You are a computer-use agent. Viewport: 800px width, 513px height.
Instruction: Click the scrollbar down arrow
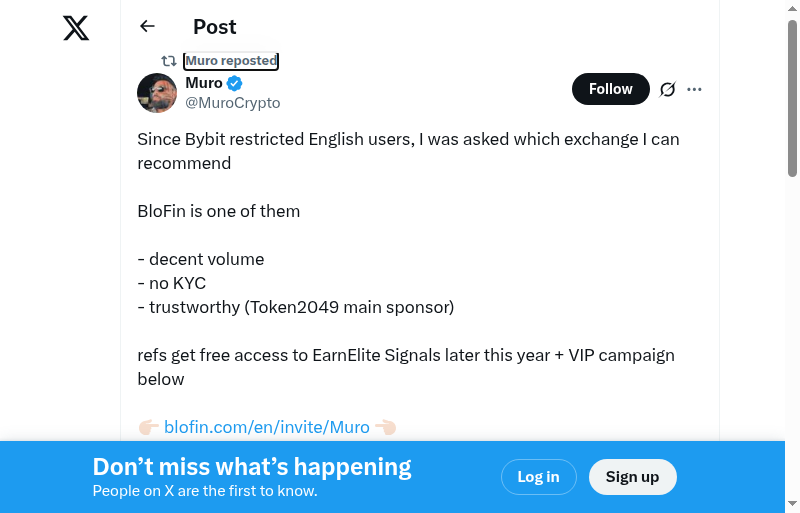[x=792, y=504]
